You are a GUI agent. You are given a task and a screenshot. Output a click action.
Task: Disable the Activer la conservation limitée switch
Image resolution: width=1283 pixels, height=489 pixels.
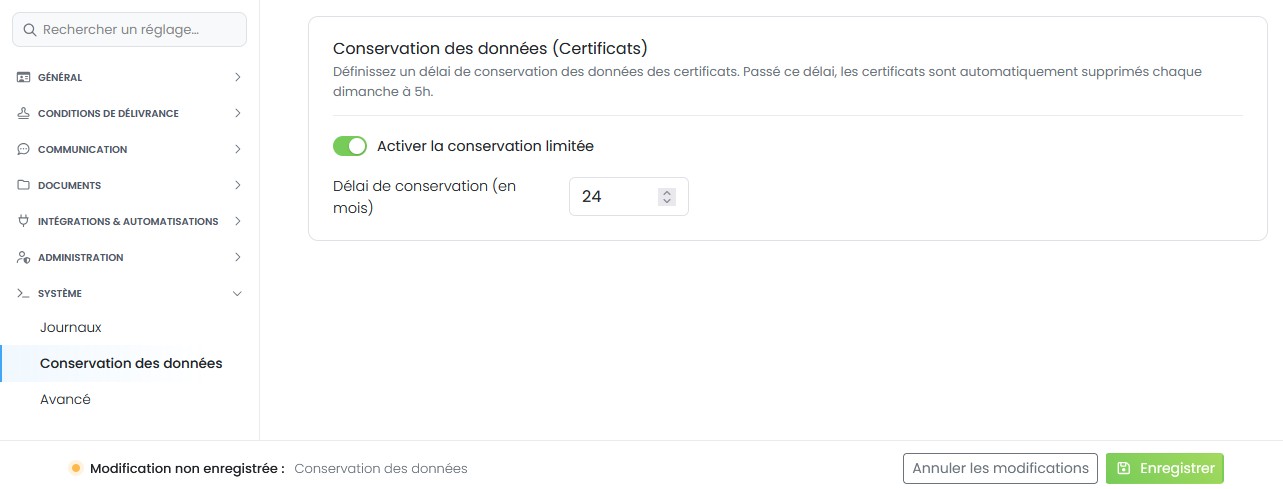[x=350, y=146]
